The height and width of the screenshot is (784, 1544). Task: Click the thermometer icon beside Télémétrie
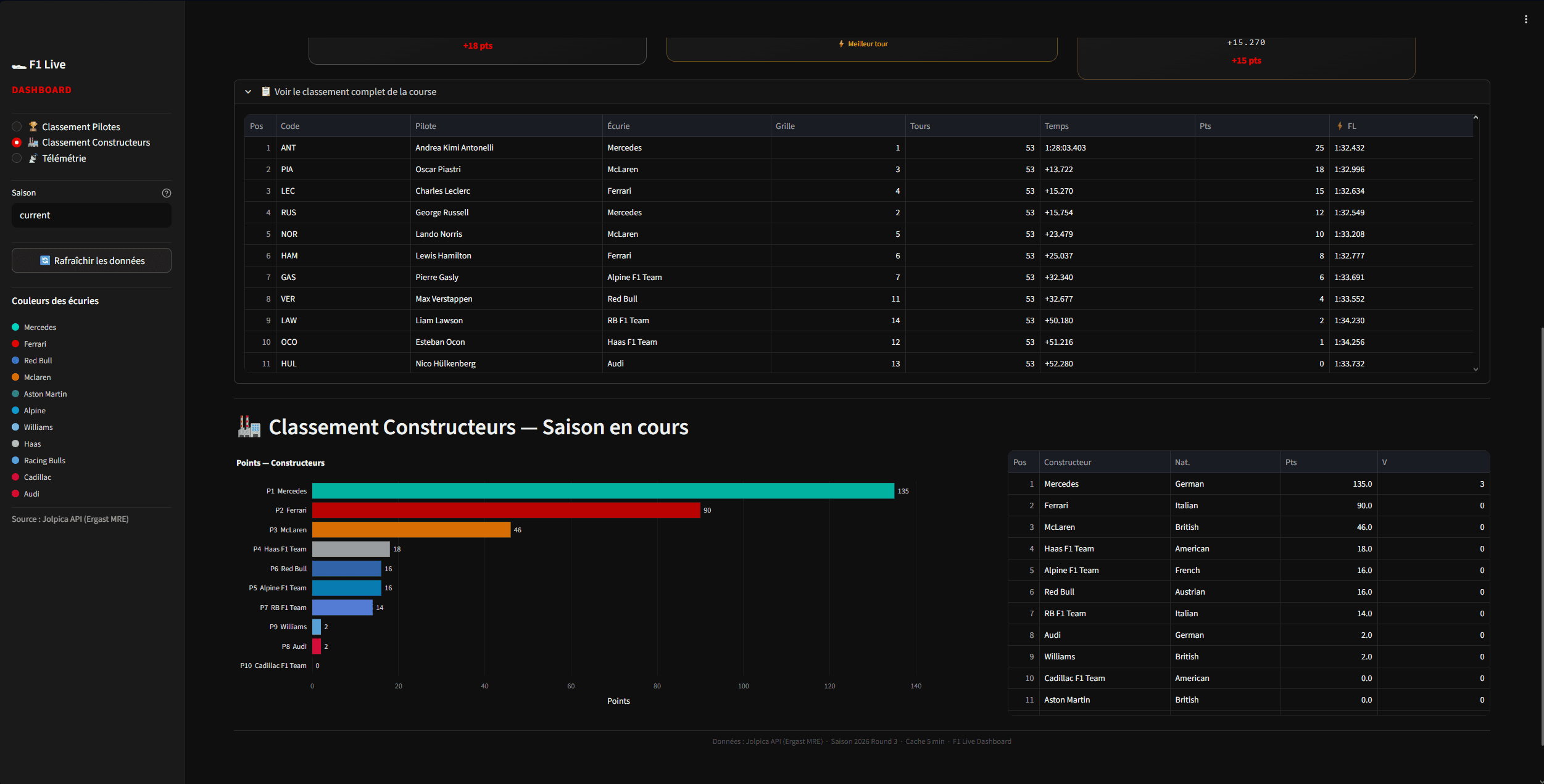coord(33,159)
